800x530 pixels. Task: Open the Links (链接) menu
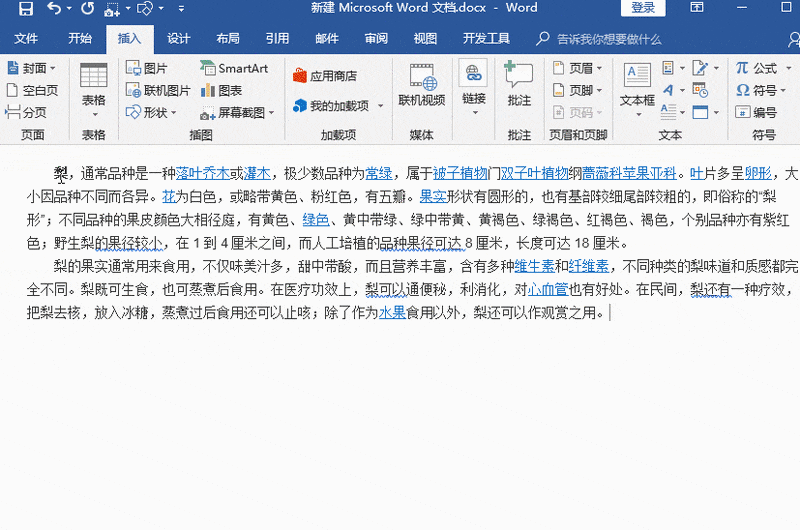click(x=474, y=88)
